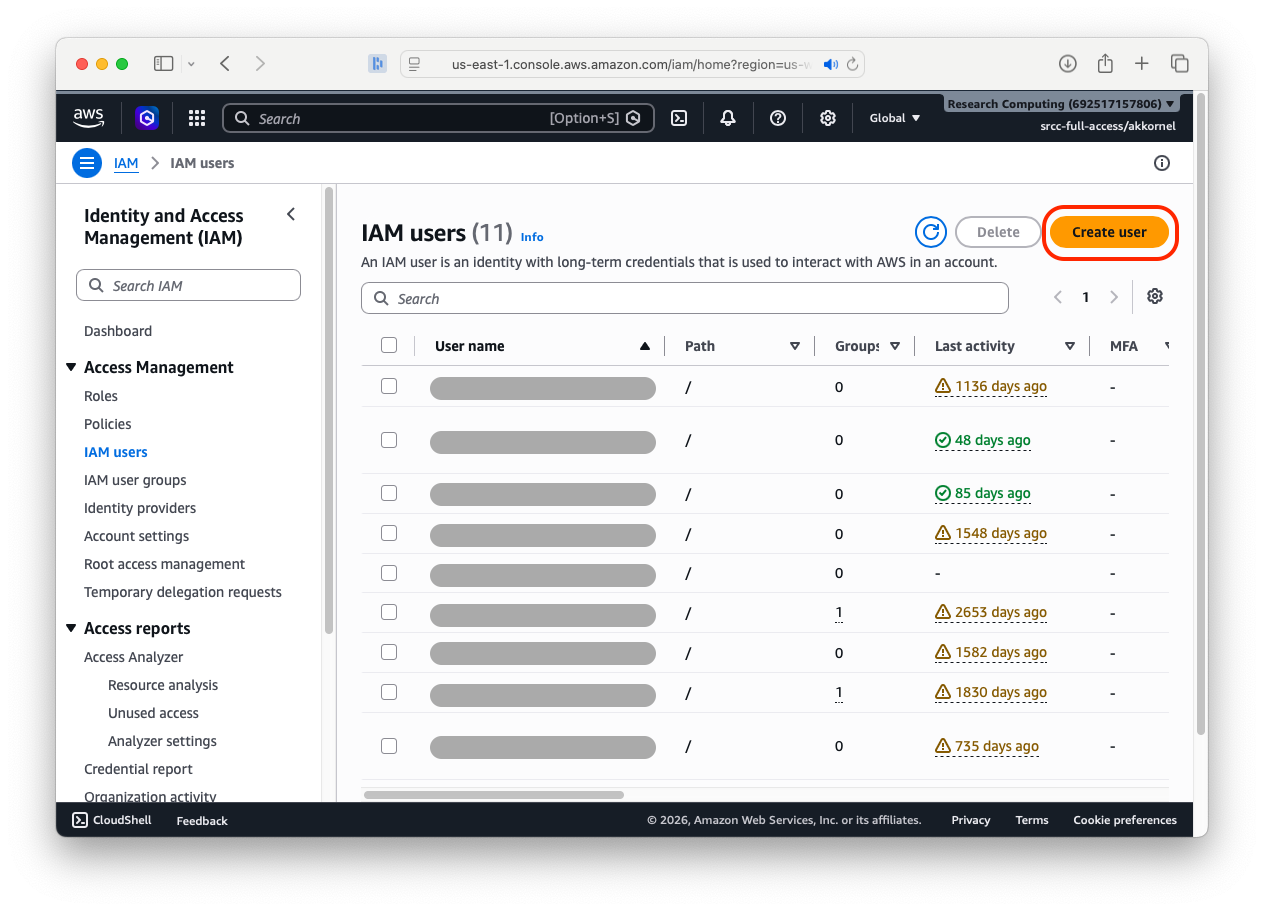Open a new Safari tab
The image size is (1264, 911).
coord(1142,63)
